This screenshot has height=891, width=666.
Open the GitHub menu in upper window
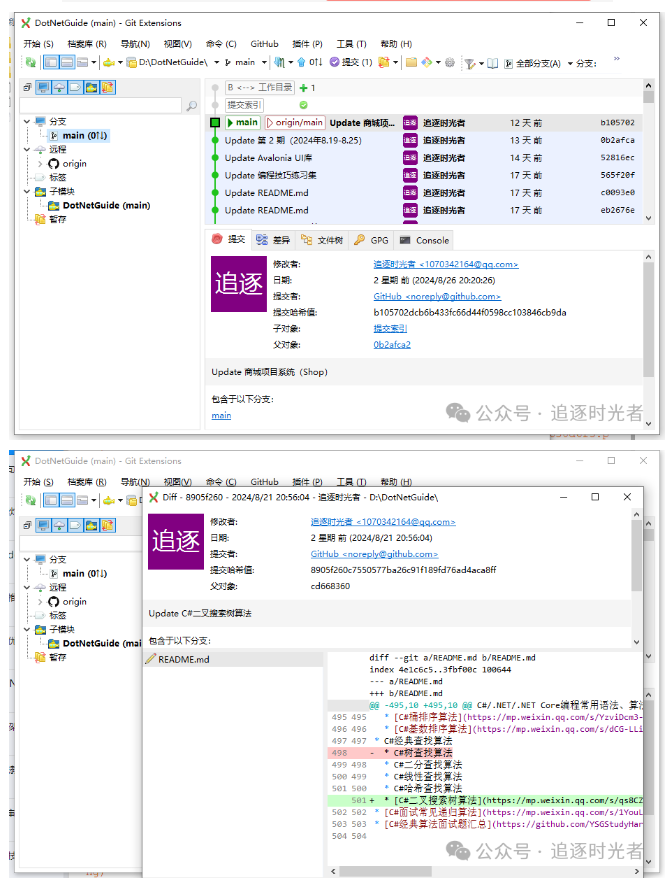(264, 44)
